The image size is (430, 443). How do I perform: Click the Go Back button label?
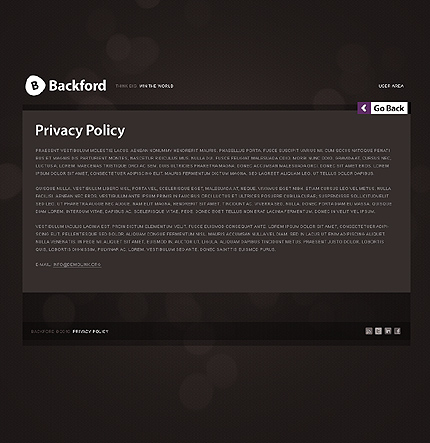tap(389, 108)
